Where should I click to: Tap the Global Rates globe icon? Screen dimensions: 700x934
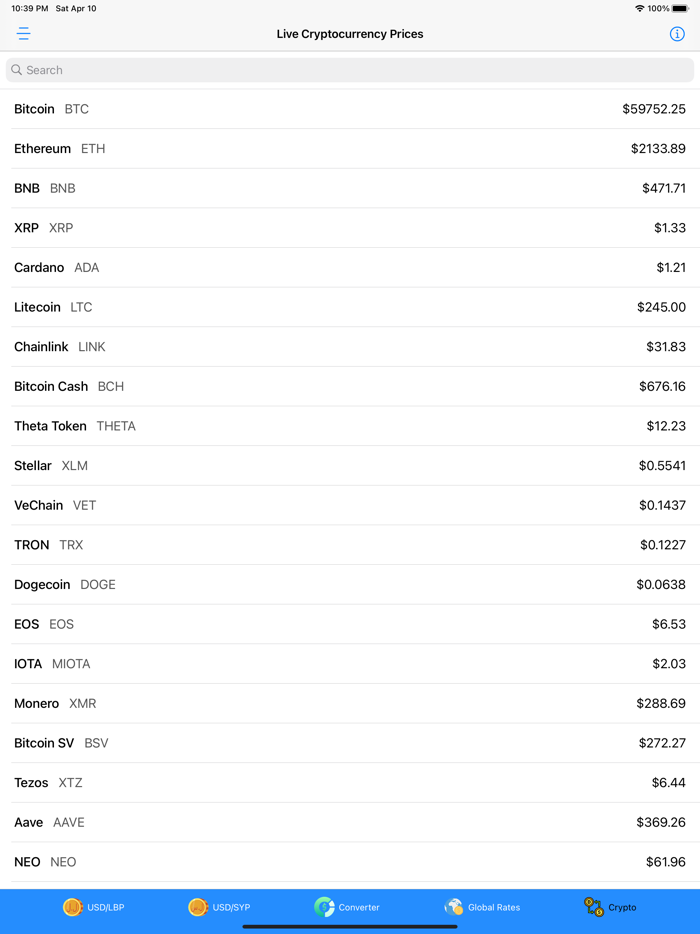[454, 907]
